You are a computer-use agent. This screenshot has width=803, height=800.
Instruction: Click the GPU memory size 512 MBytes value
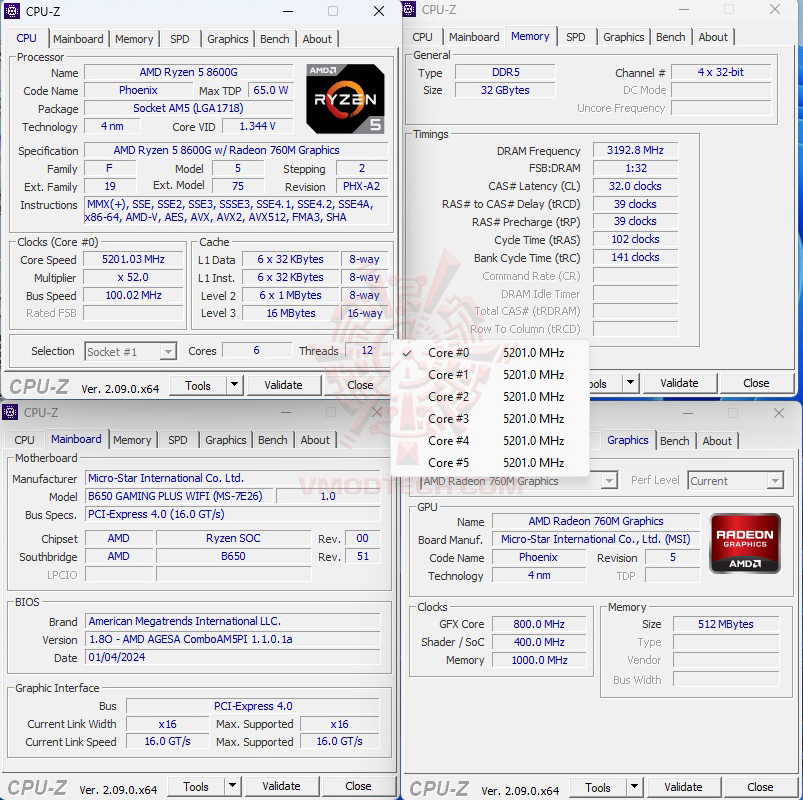[726, 624]
